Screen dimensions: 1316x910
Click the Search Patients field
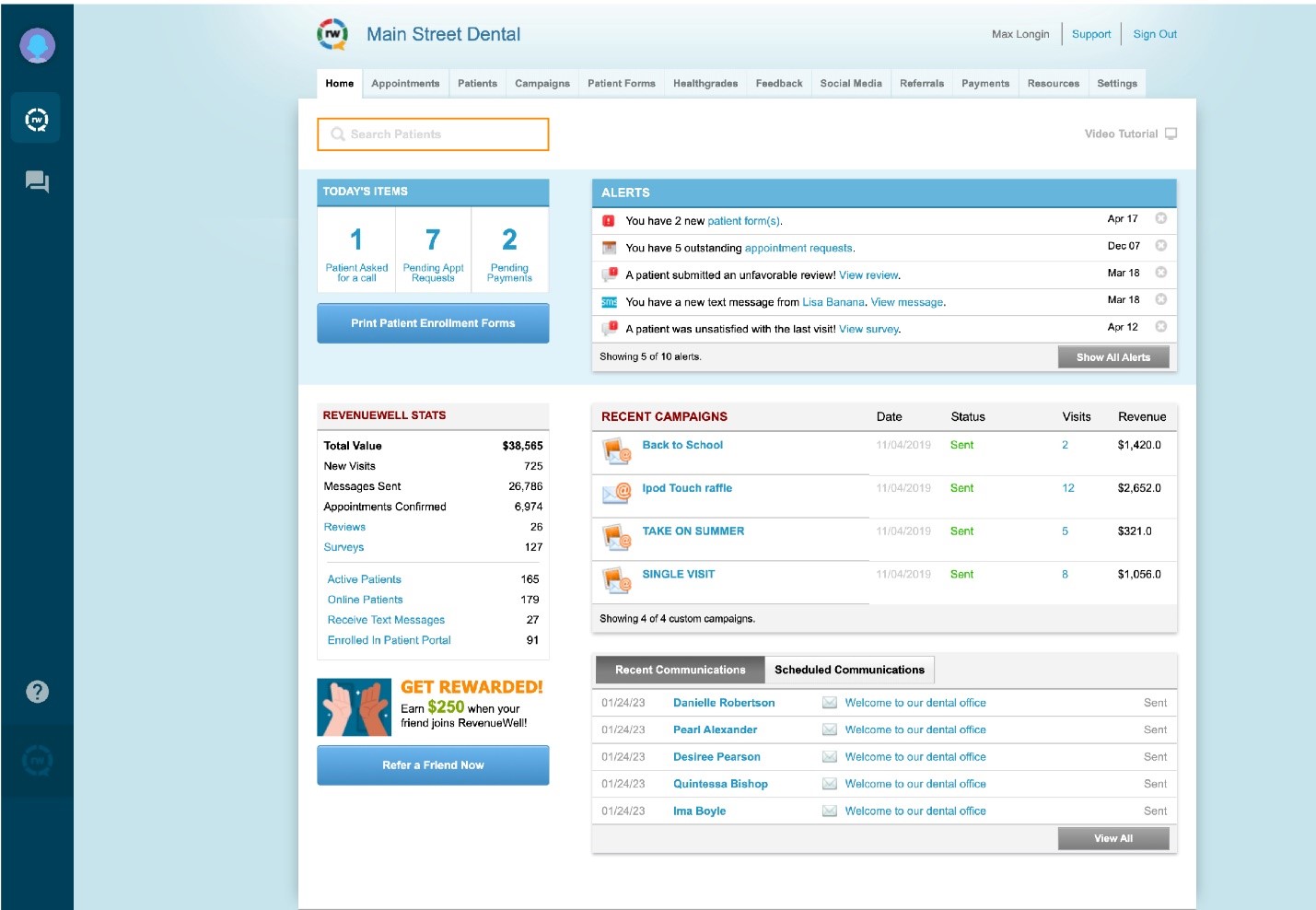(433, 134)
